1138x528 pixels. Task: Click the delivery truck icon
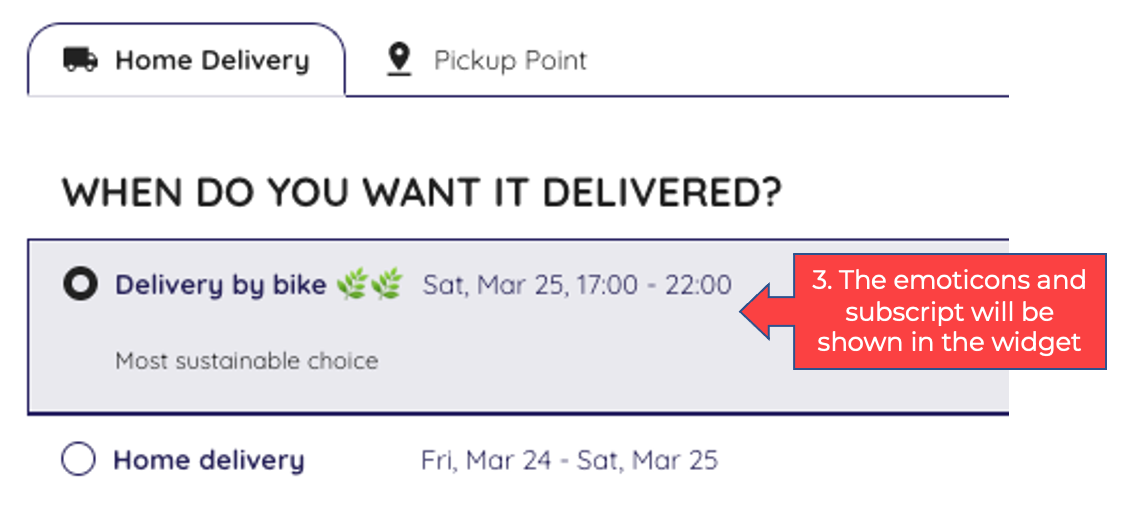(x=81, y=60)
